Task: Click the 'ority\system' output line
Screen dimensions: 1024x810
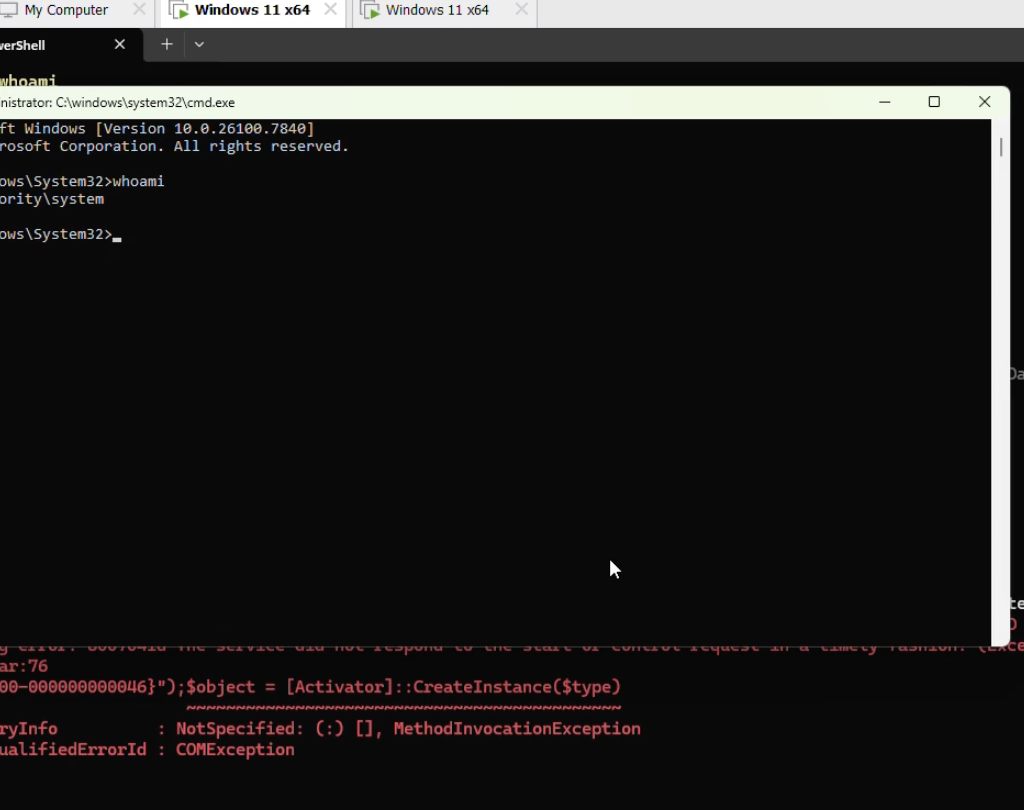Action: [x=52, y=199]
